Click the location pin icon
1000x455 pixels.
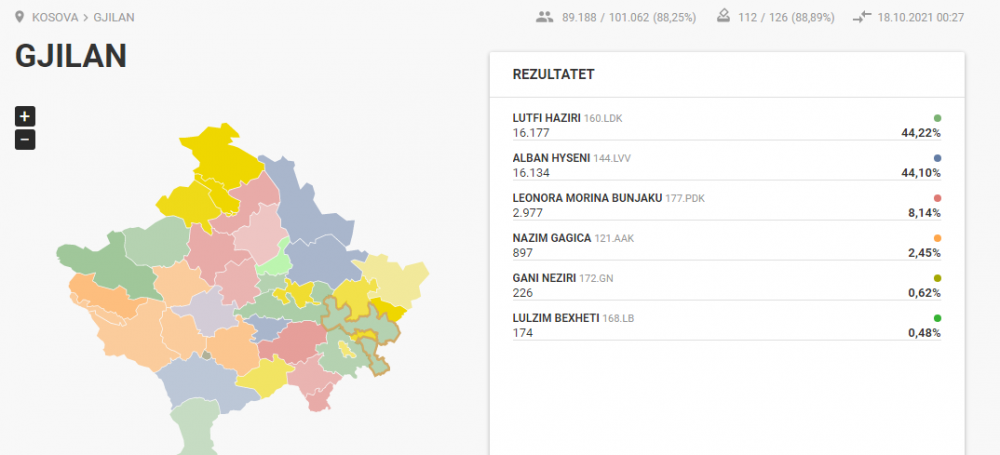[x=20, y=18]
